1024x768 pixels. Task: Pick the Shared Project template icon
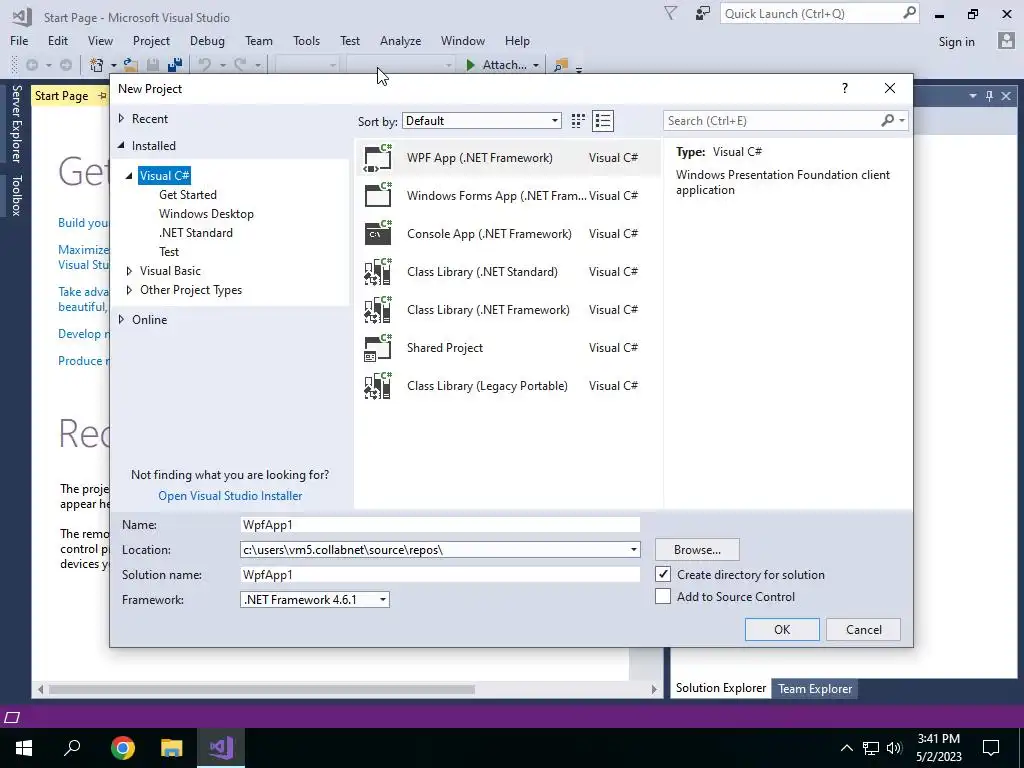pyautogui.click(x=377, y=347)
